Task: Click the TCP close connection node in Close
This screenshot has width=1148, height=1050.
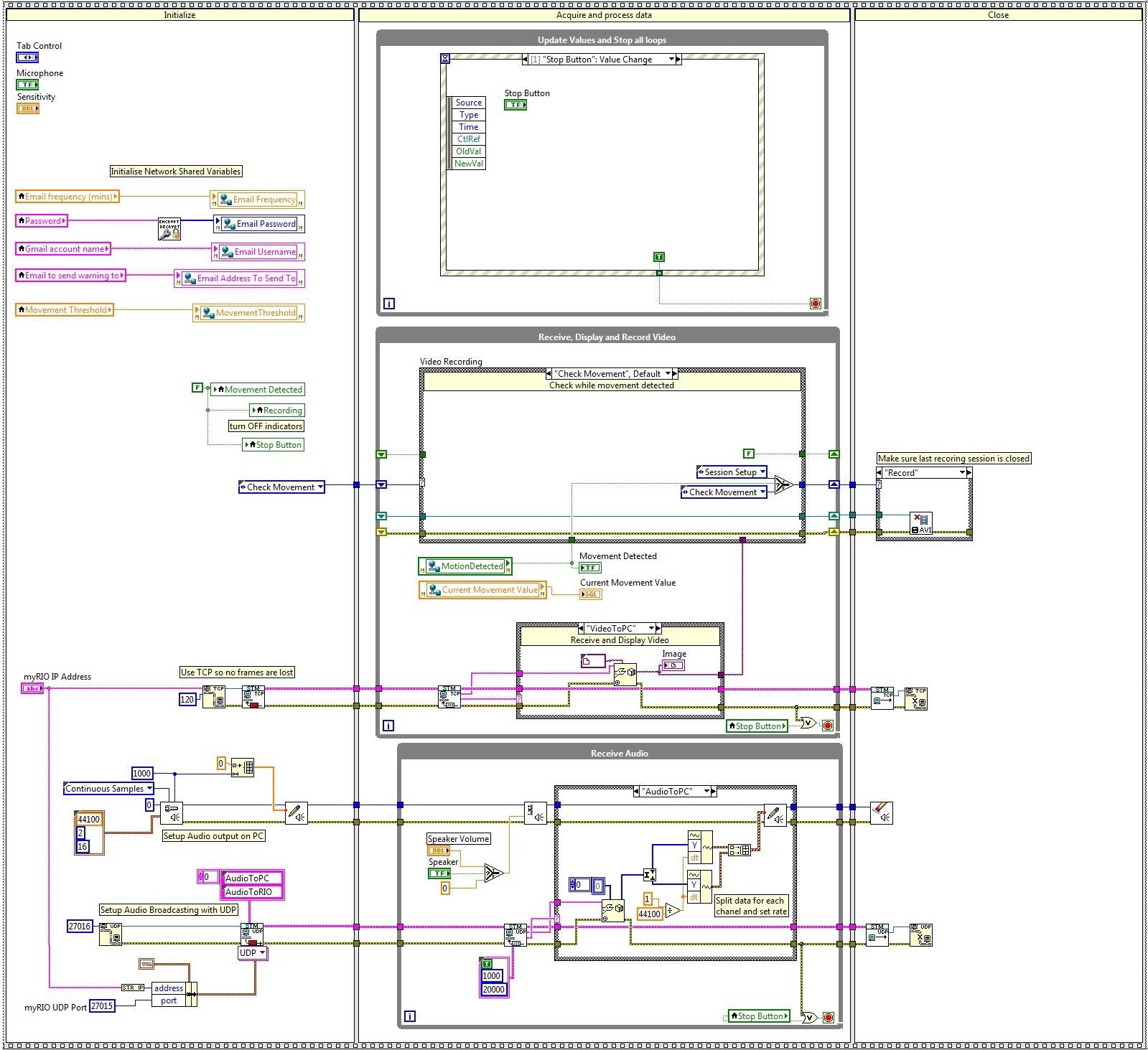Action: click(x=916, y=698)
